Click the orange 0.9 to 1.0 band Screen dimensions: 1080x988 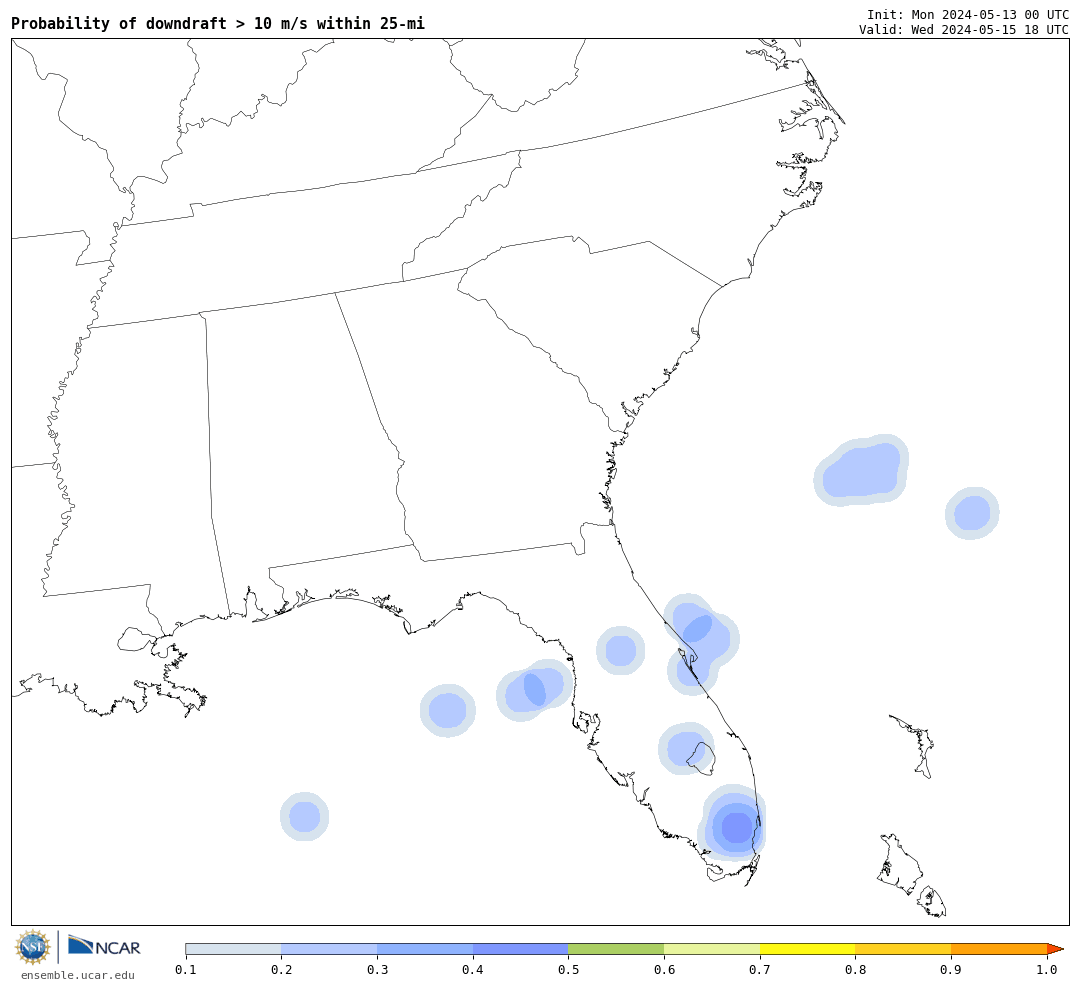[x=999, y=949]
